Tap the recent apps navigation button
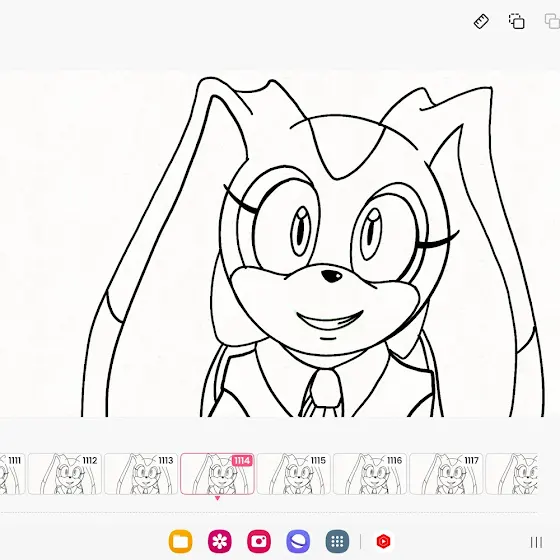This screenshot has width=560, height=560. pyautogui.click(x=536, y=542)
